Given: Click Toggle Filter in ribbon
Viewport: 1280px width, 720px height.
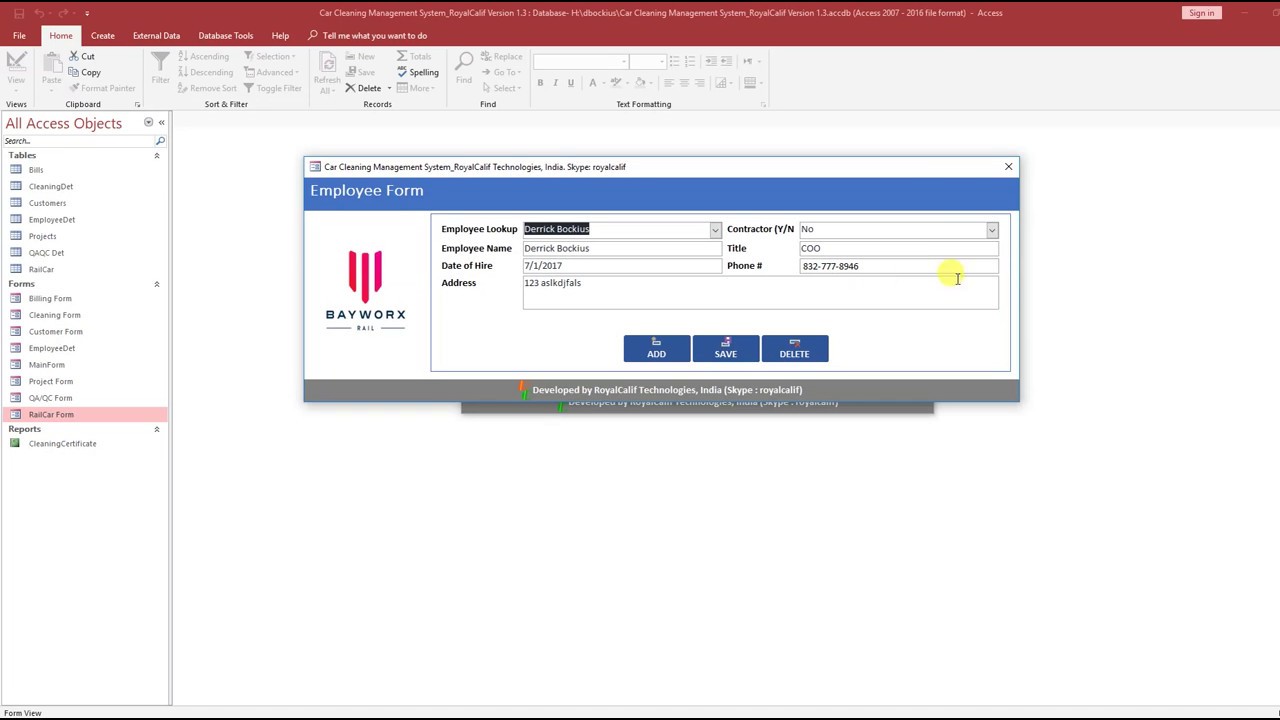Looking at the screenshot, I should 273,88.
